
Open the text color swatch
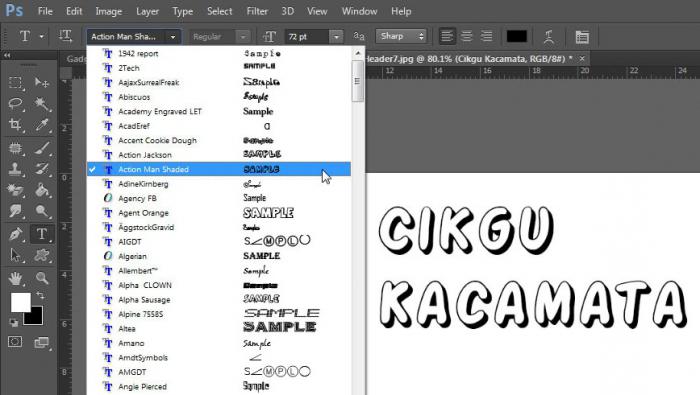coord(517,36)
